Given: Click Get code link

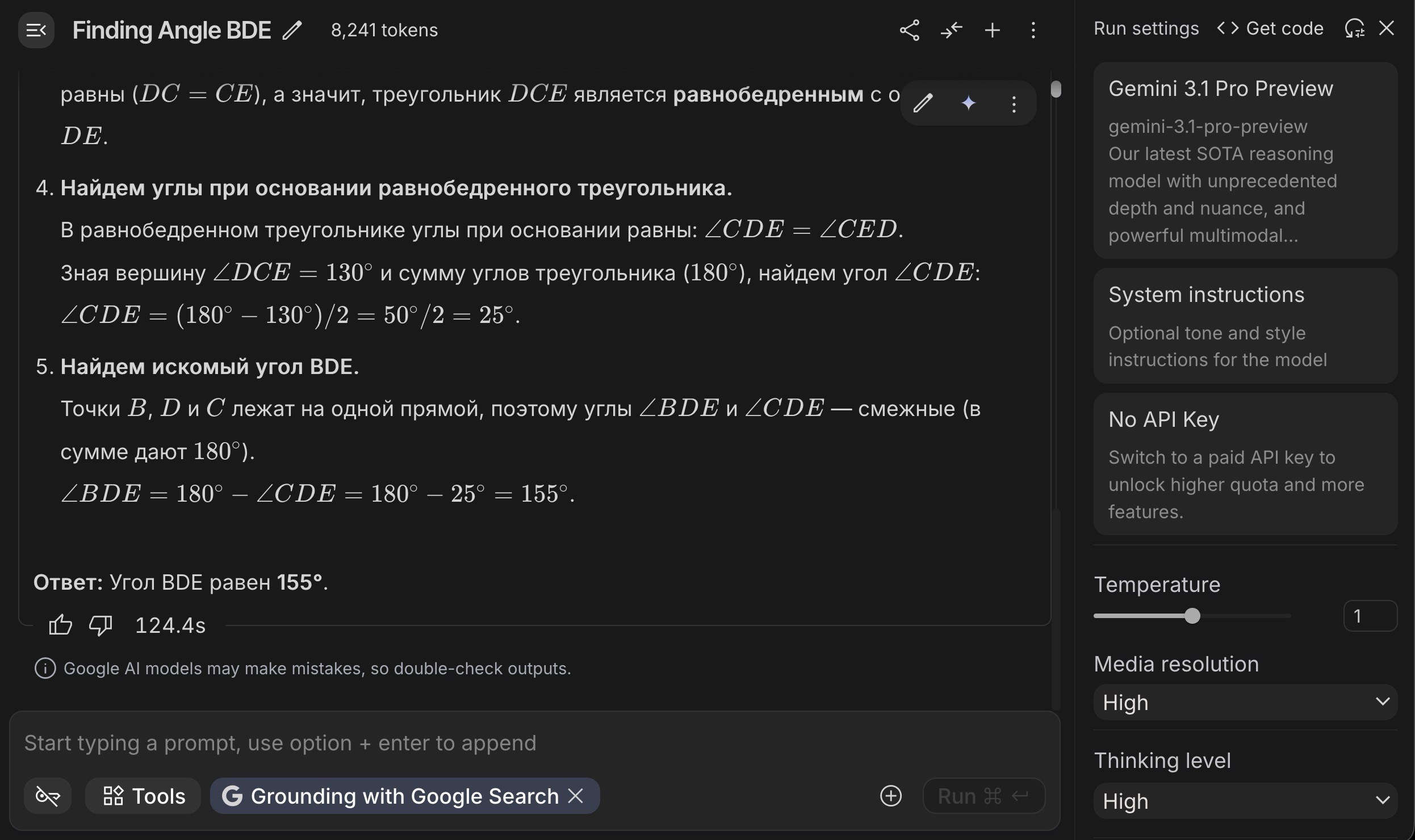Looking at the screenshot, I should coord(1270,28).
